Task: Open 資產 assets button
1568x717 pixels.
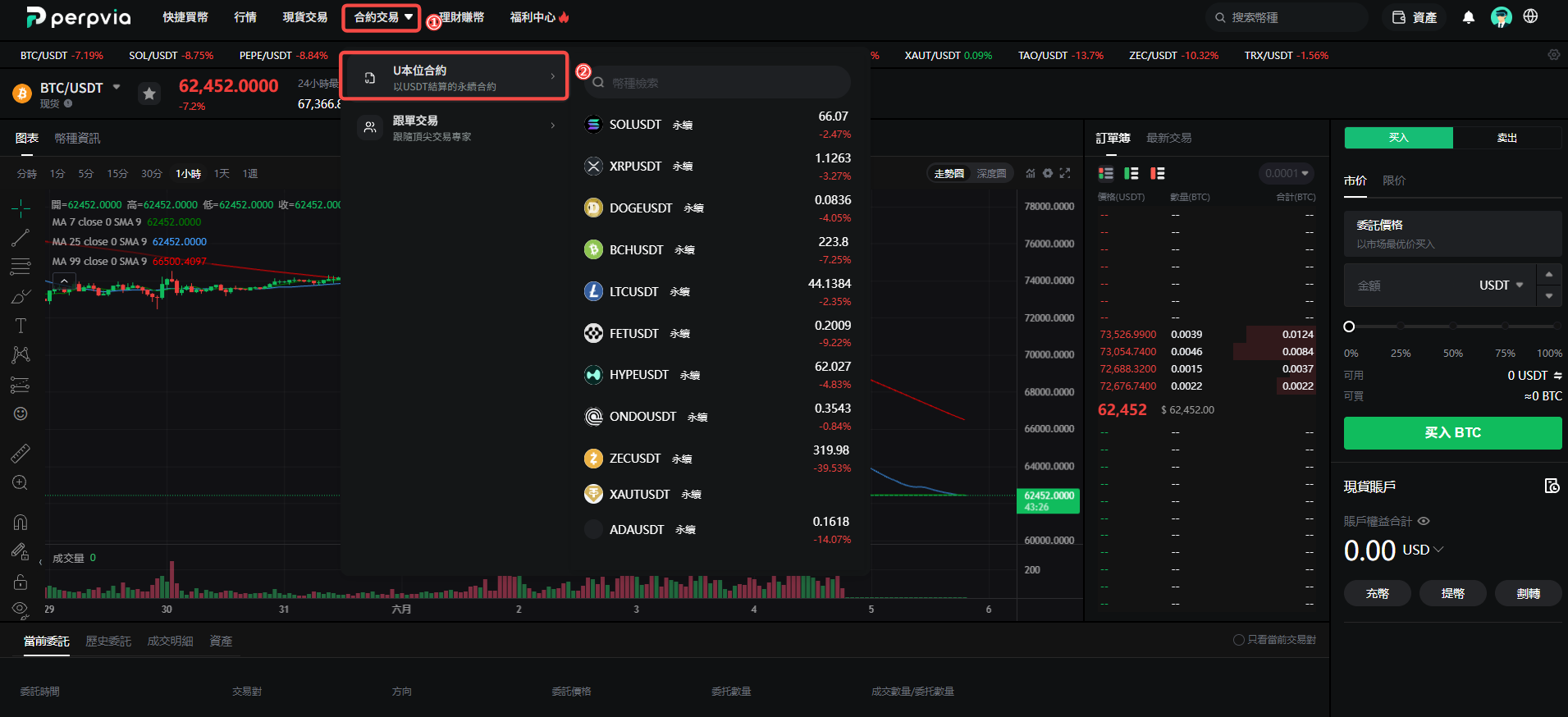Action: point(1416,17)
